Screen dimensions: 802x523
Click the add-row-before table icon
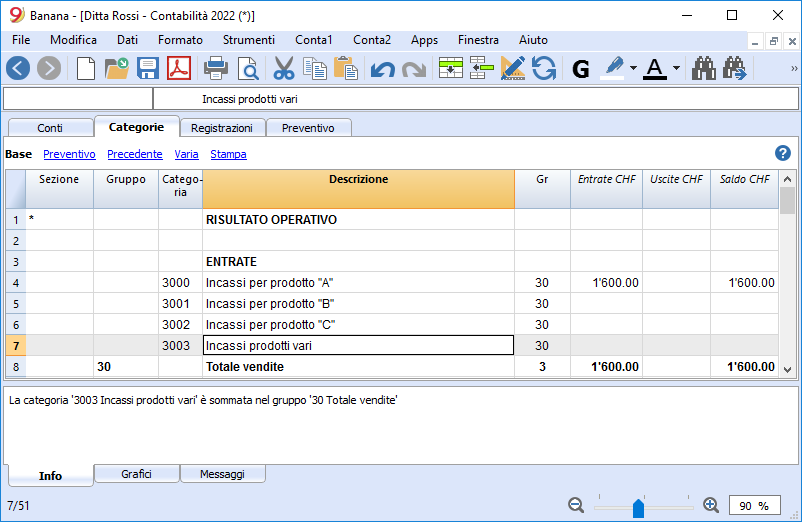(x=481, y=68)
